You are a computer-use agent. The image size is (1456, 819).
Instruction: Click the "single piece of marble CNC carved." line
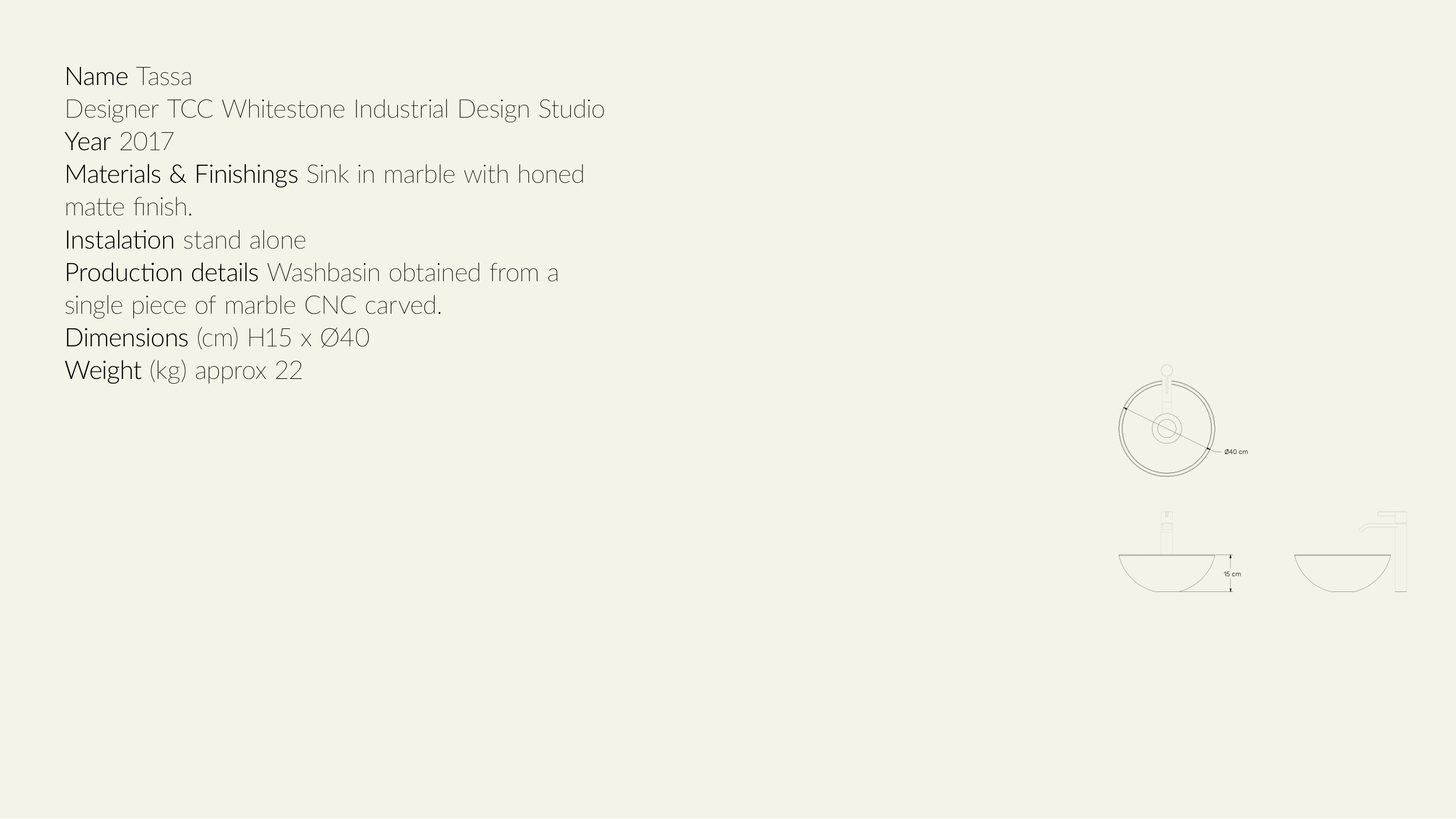click(253, 306)
